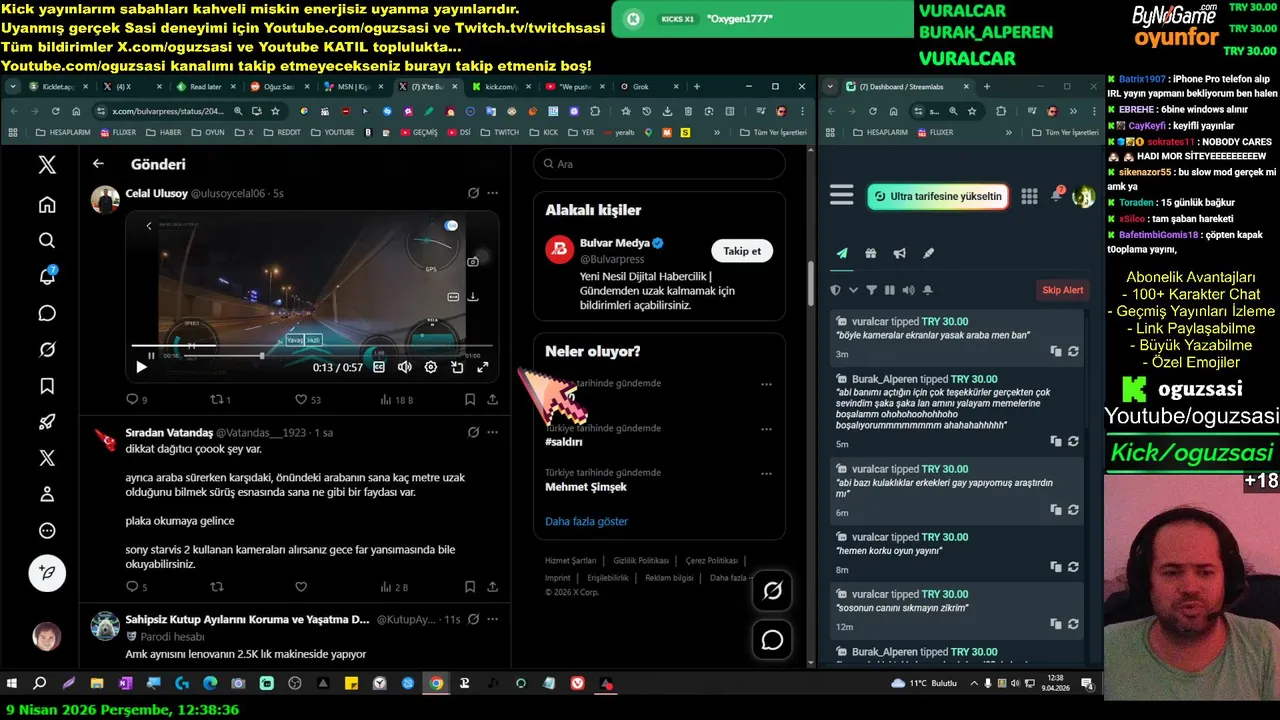Click the compose post feather button

pyautogui.click(x=47, y=573)
